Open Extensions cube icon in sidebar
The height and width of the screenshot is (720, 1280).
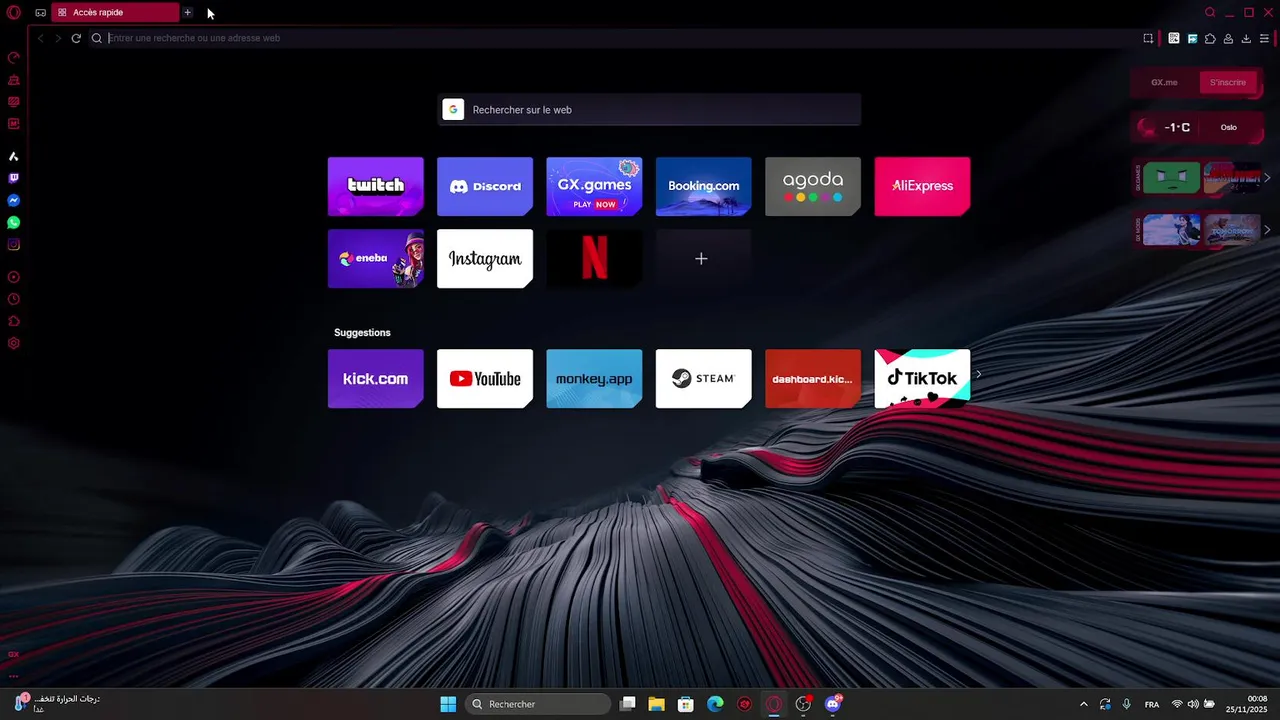pyautogui.click(x=14, y=321)
